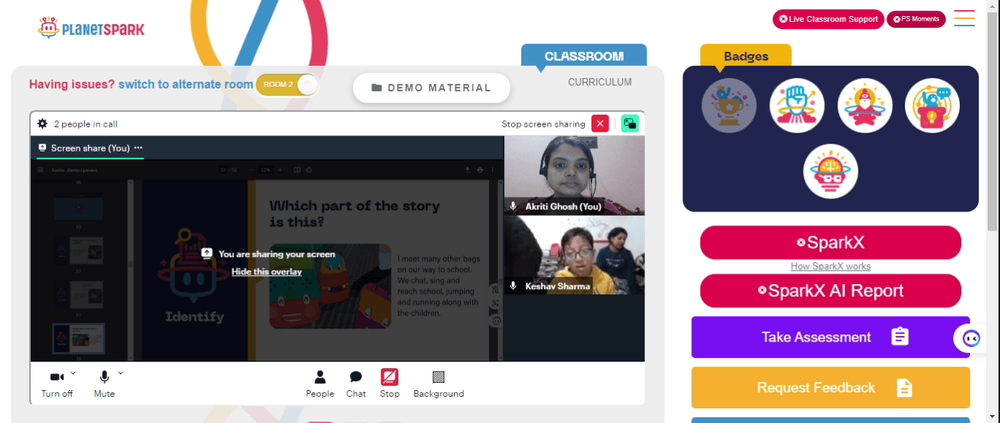This screenshot has height=423, width=1000.
Task: Click the red Stop screen share icon
Action: click(390, 377)
